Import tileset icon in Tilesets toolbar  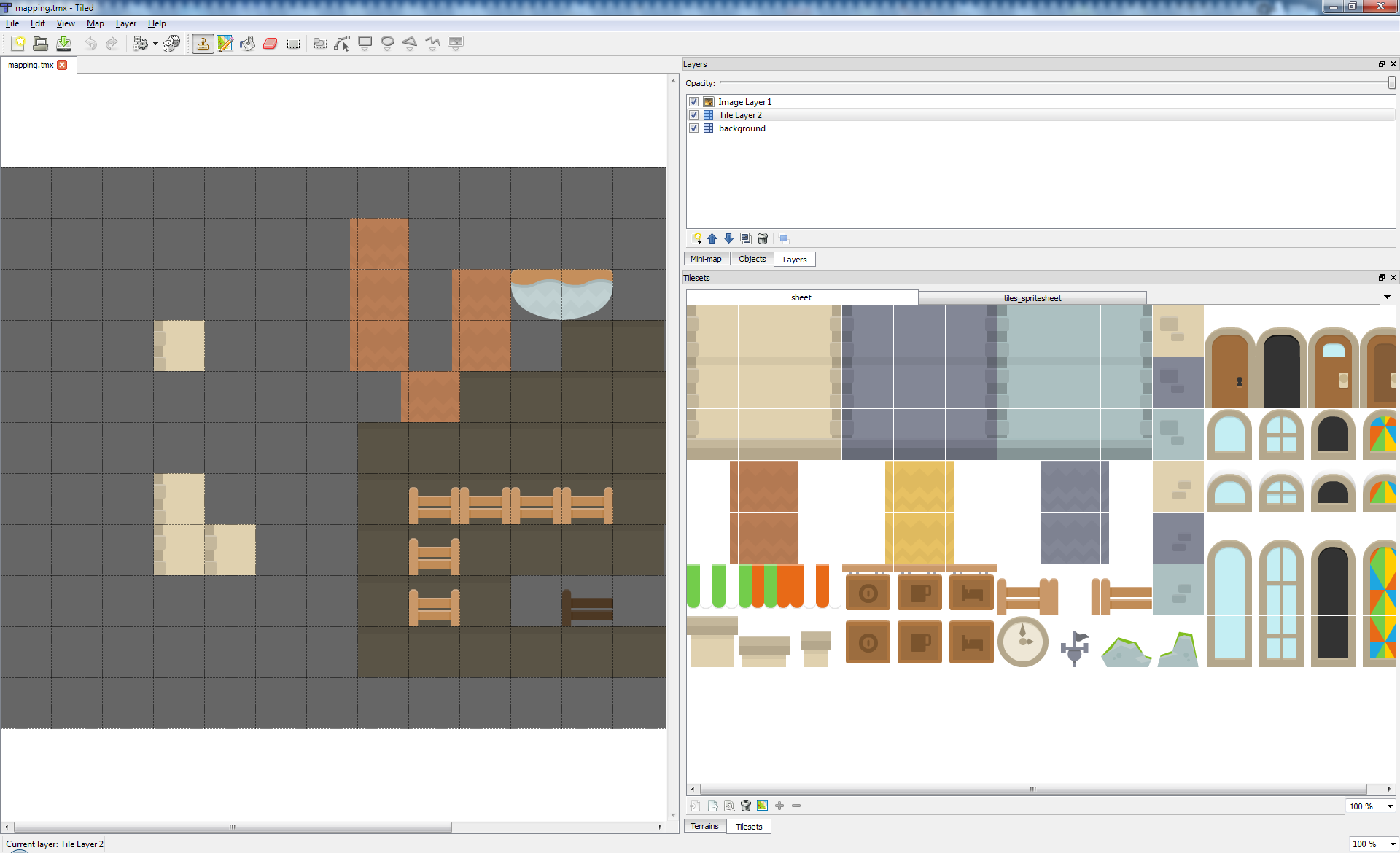click(696, 806)
